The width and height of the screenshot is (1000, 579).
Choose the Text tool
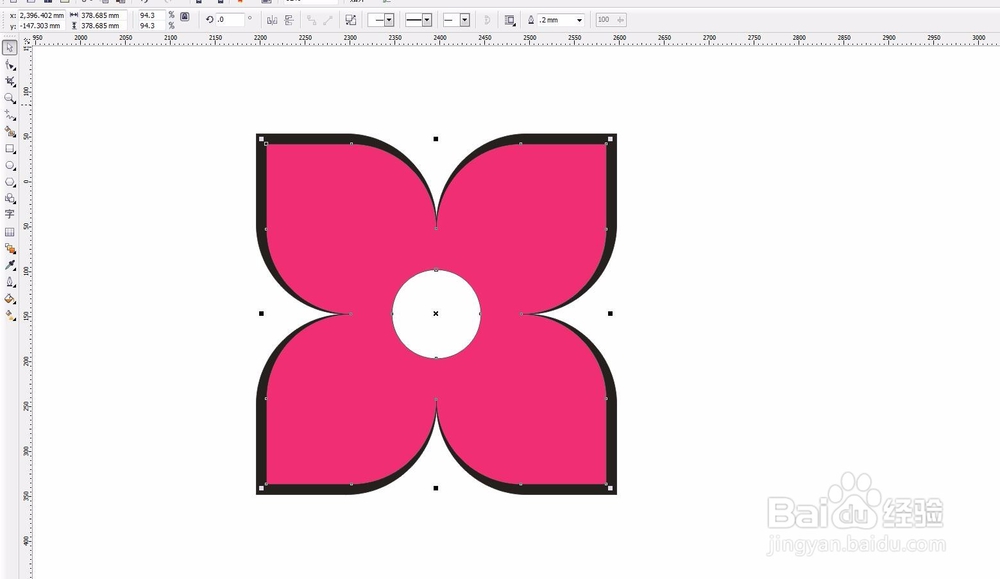pos(10,214)
